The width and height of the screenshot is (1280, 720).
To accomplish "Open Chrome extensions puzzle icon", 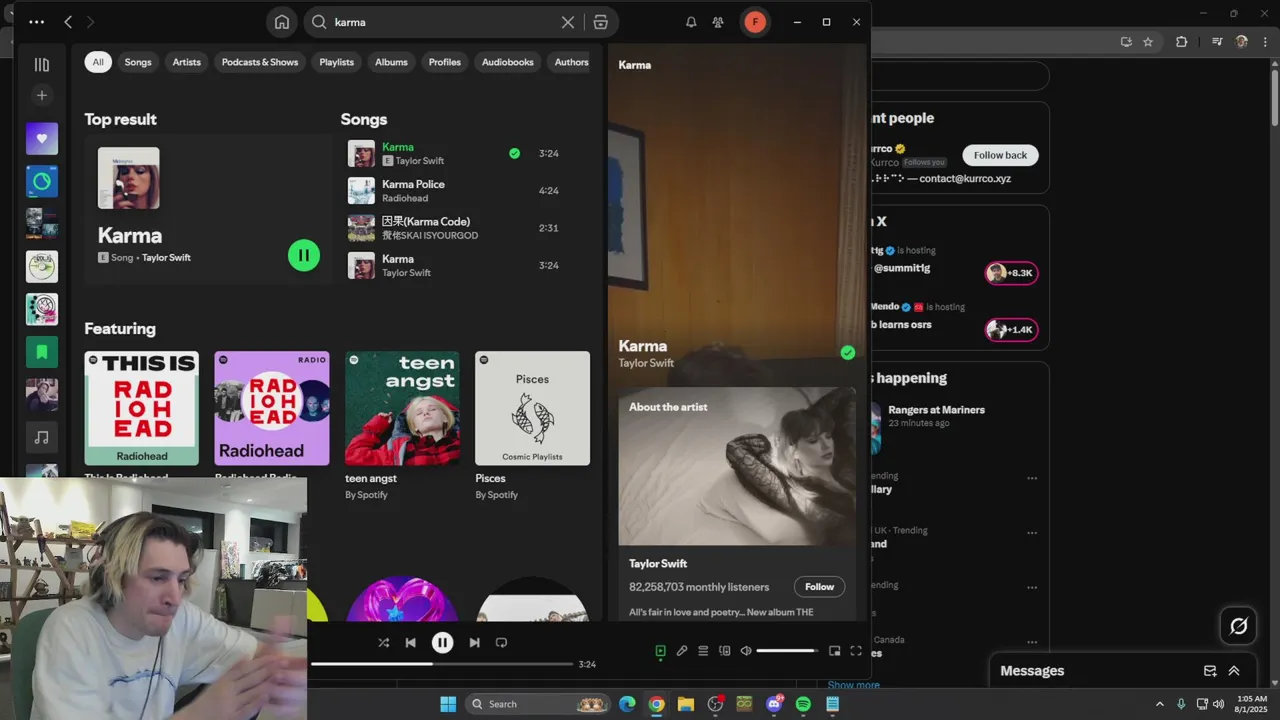I will pos(1182,42).
